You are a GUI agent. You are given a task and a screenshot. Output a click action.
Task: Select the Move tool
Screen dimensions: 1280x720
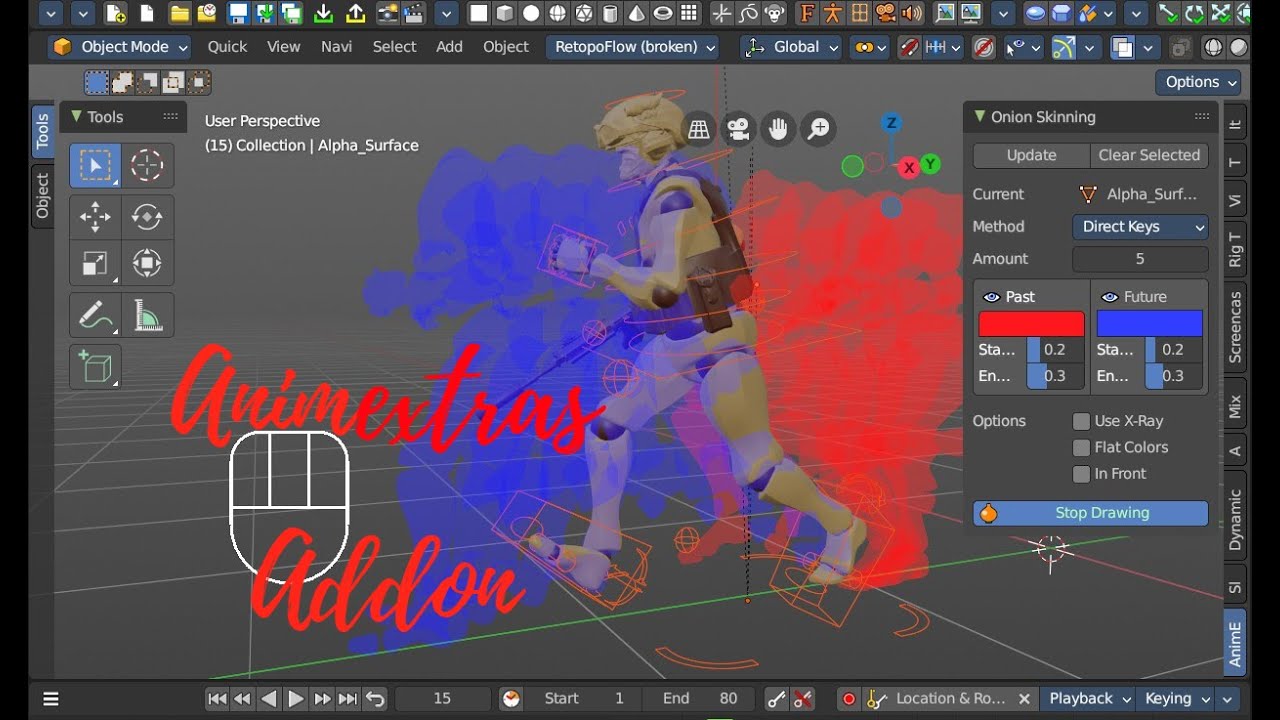point(95,216)
